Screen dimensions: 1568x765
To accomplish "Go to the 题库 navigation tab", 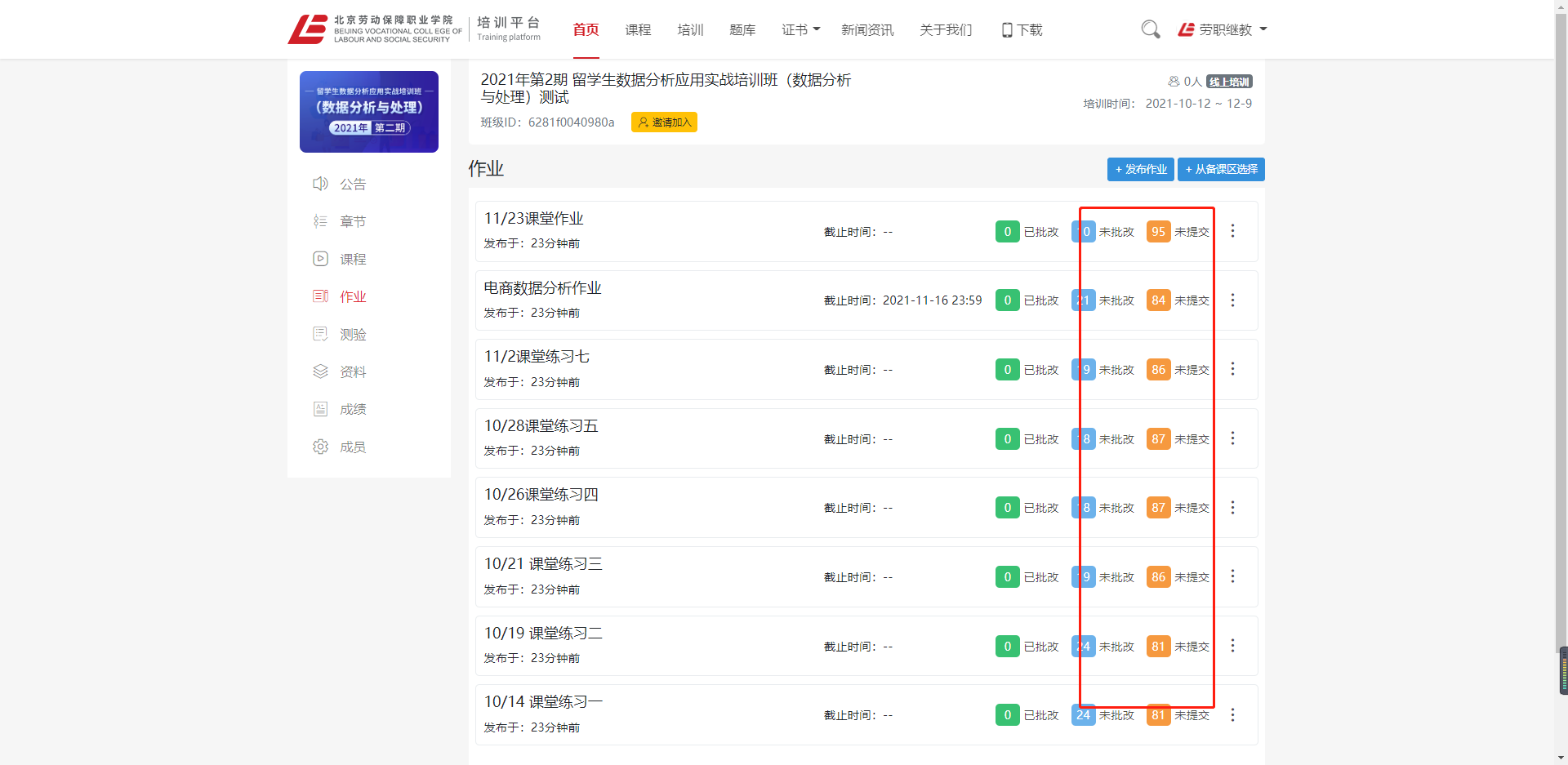I will coord(742,30).
